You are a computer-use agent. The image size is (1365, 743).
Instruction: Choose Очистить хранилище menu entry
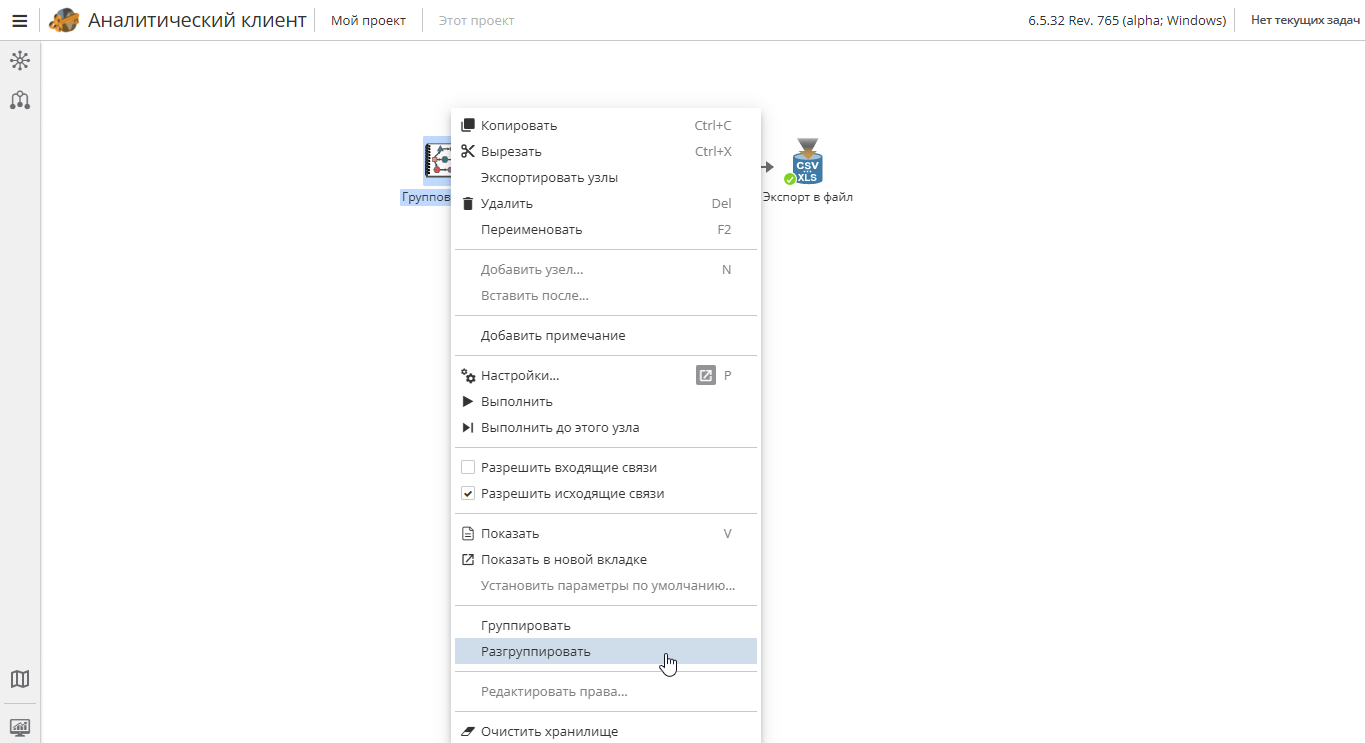point(606,731)
